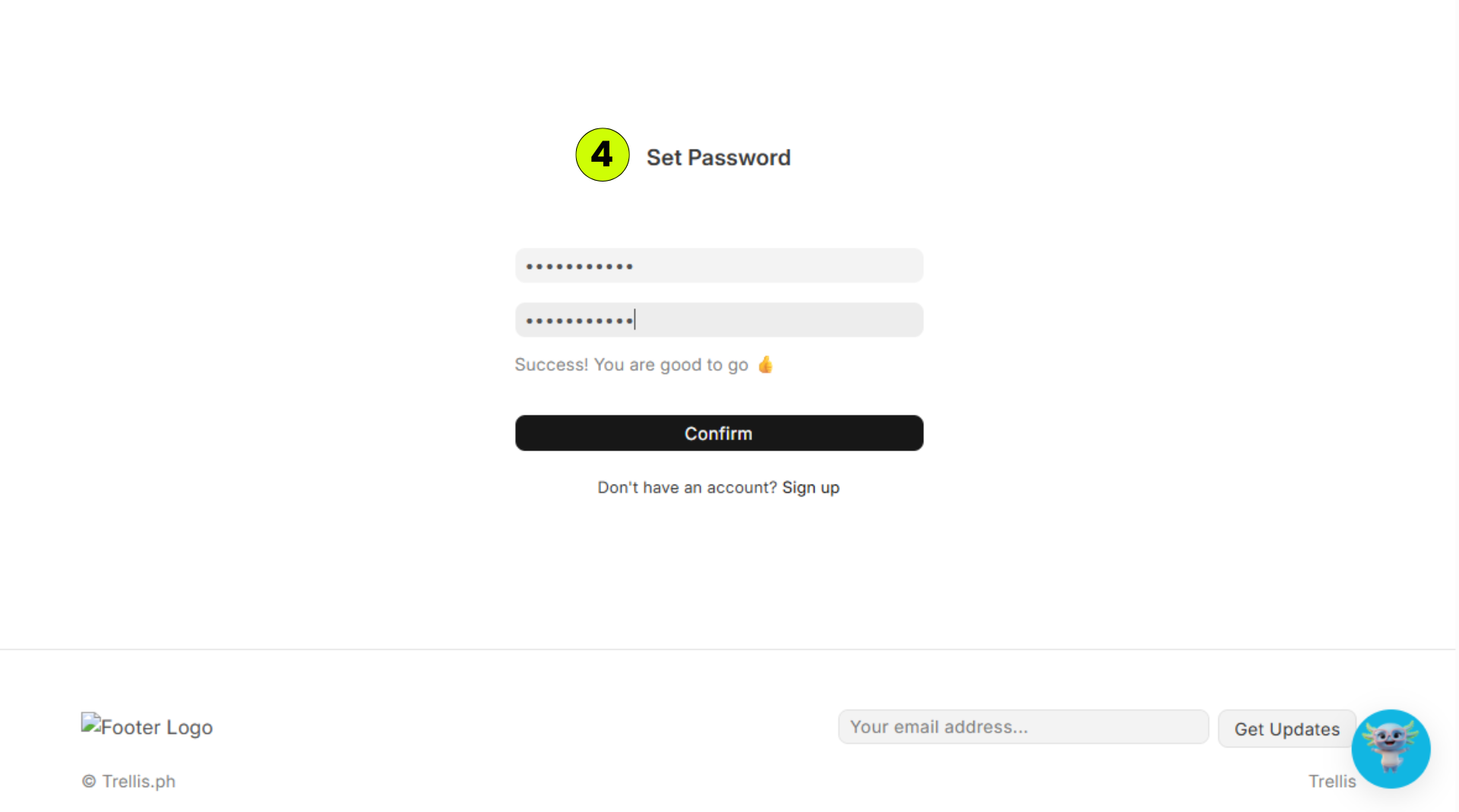Click the thumbs-up emoji after success message

point(765,365)
